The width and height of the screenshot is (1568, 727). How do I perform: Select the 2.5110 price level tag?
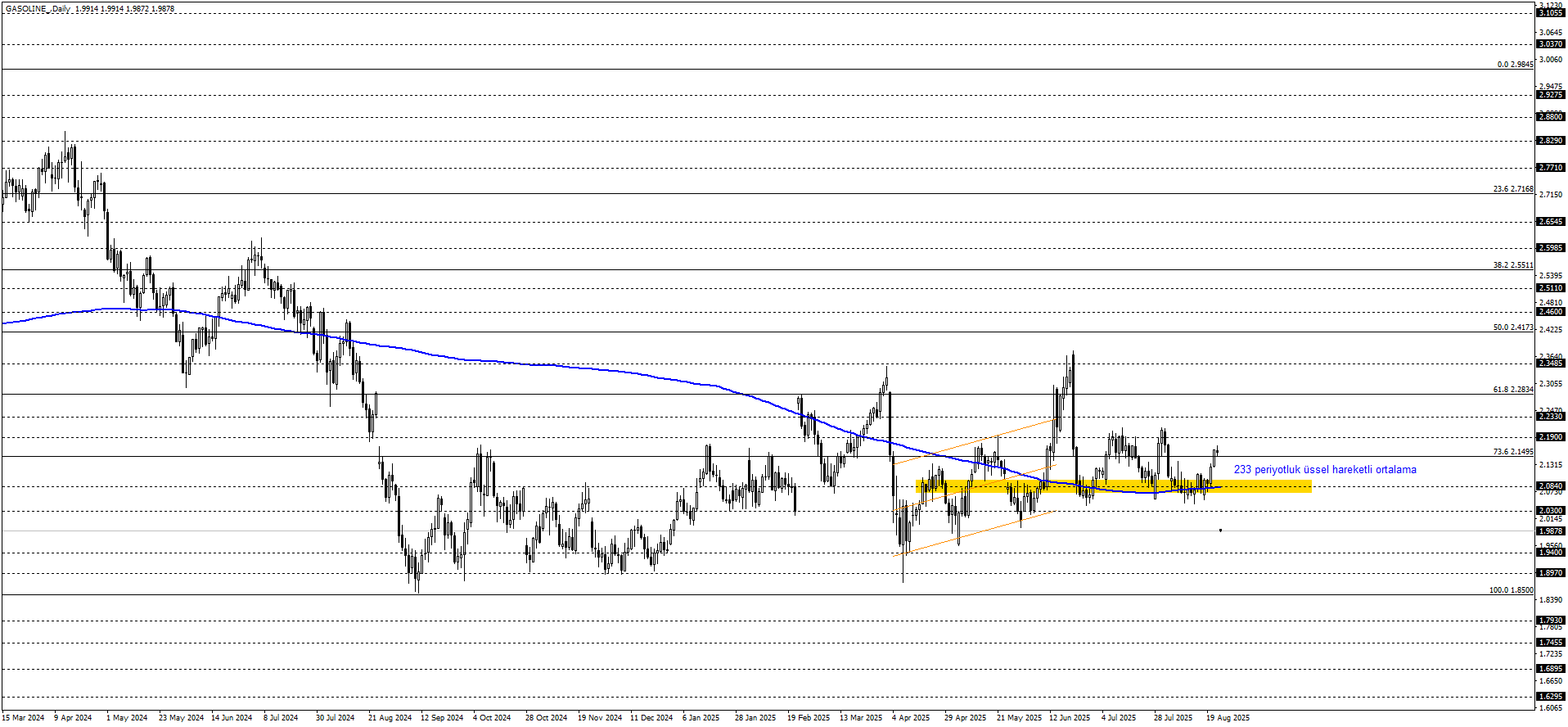[x=1551, y=288]
